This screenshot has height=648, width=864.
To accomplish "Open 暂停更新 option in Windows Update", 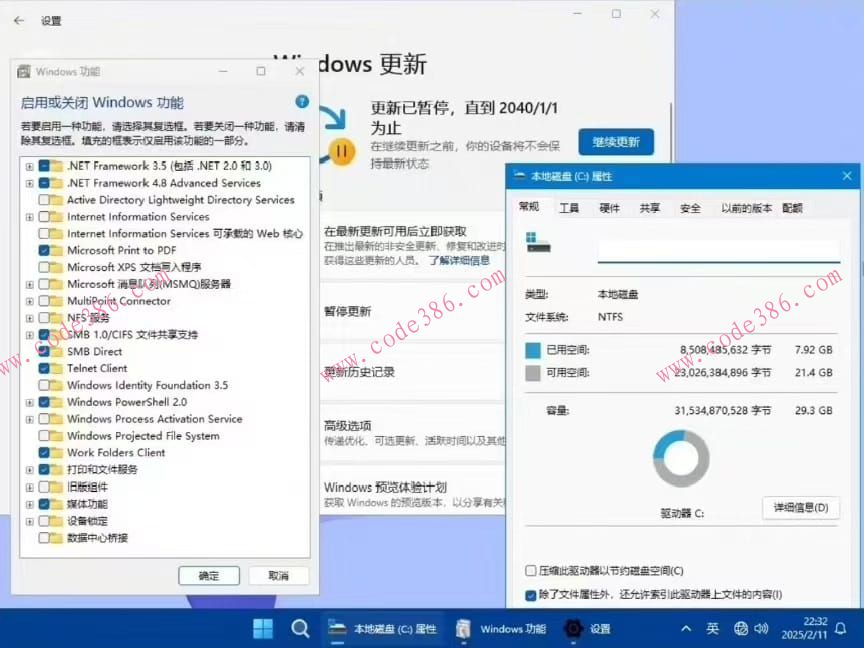I will pos(413,311).
